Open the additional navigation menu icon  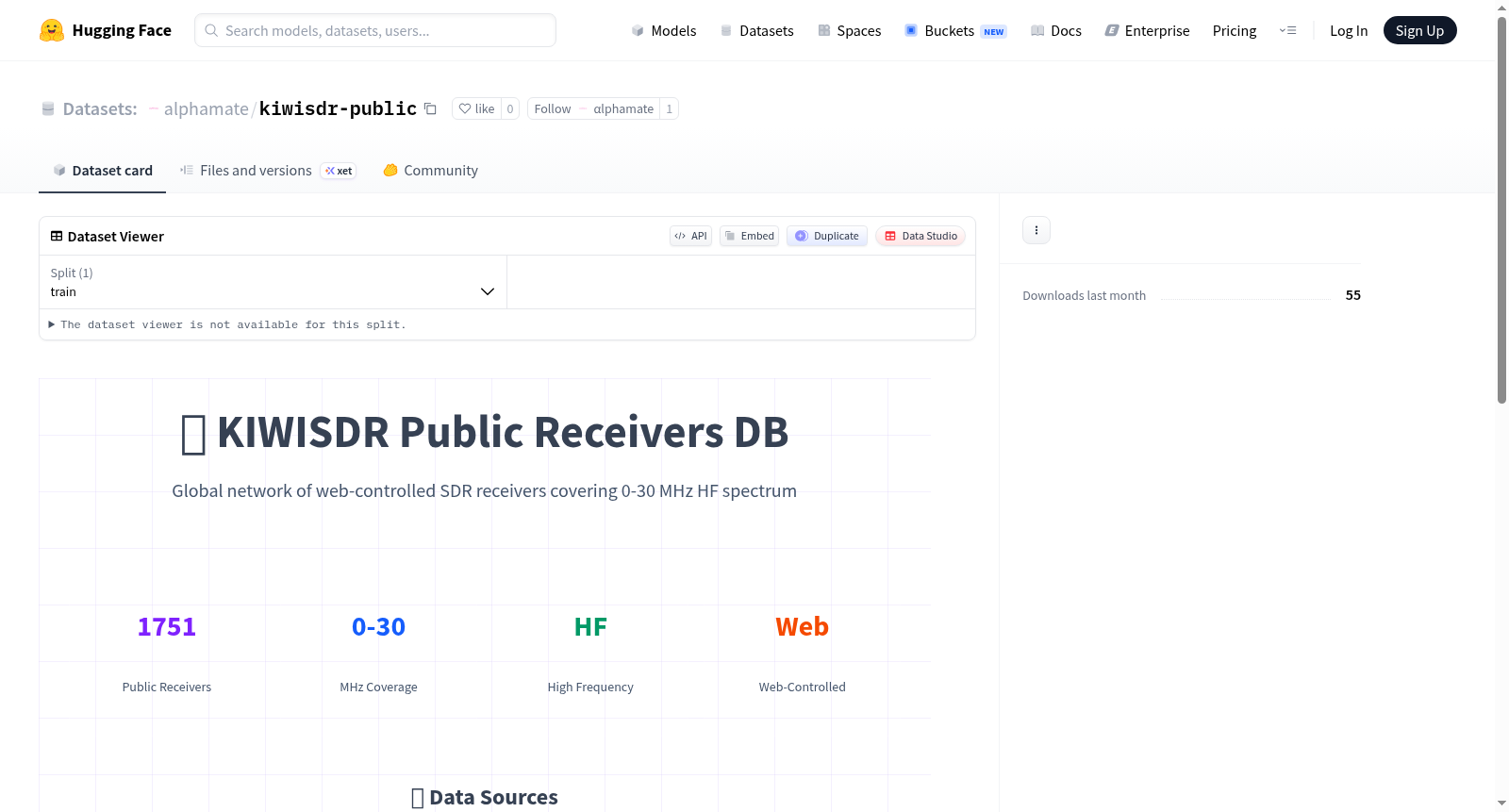(1287, 30)
